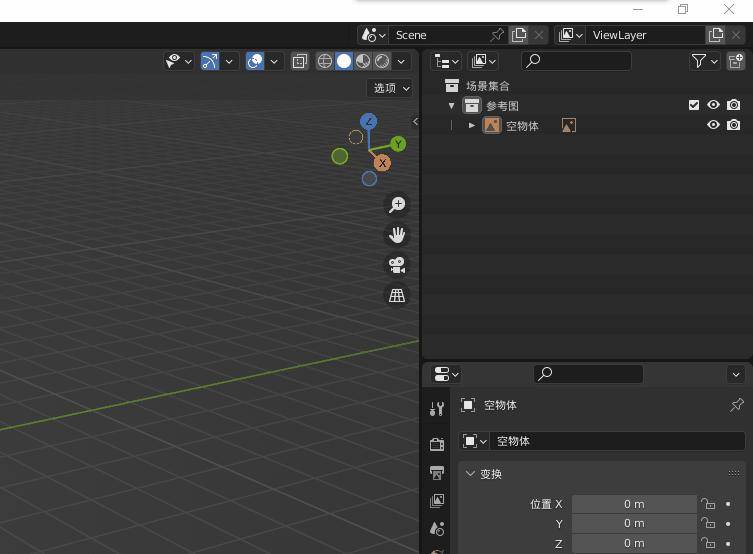The height and width of the screenshot is (554, 753).
Task: Click the pan view hand button
Action: point(397,235)
